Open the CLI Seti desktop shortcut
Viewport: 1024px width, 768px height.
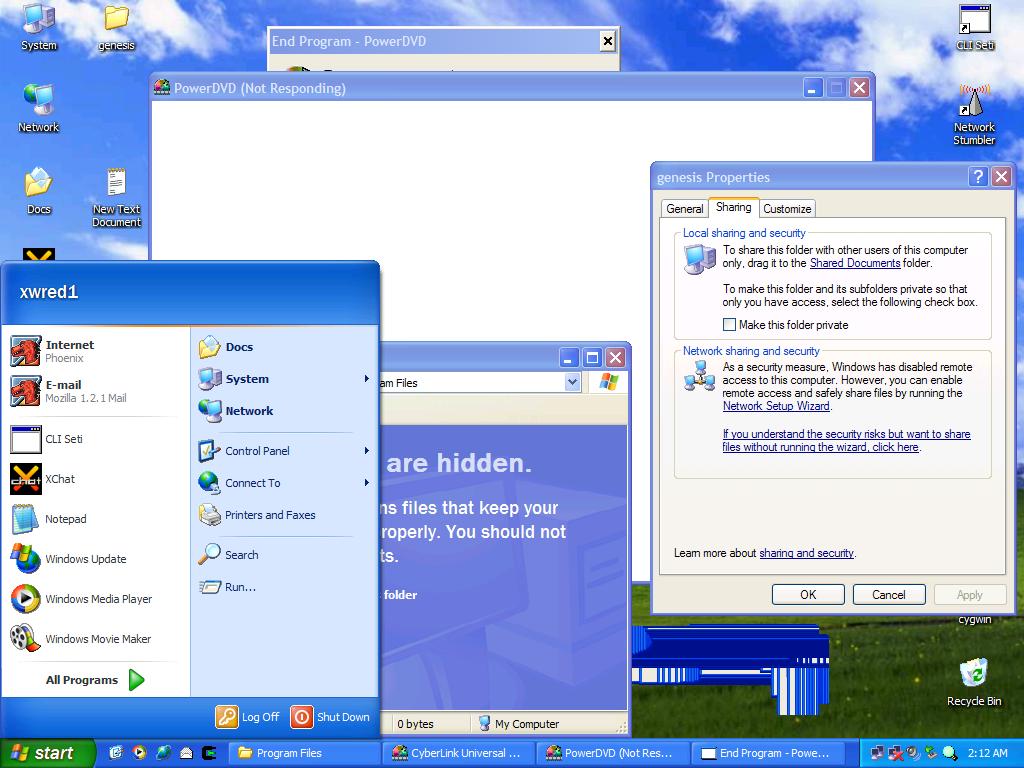tap(974, 26)
